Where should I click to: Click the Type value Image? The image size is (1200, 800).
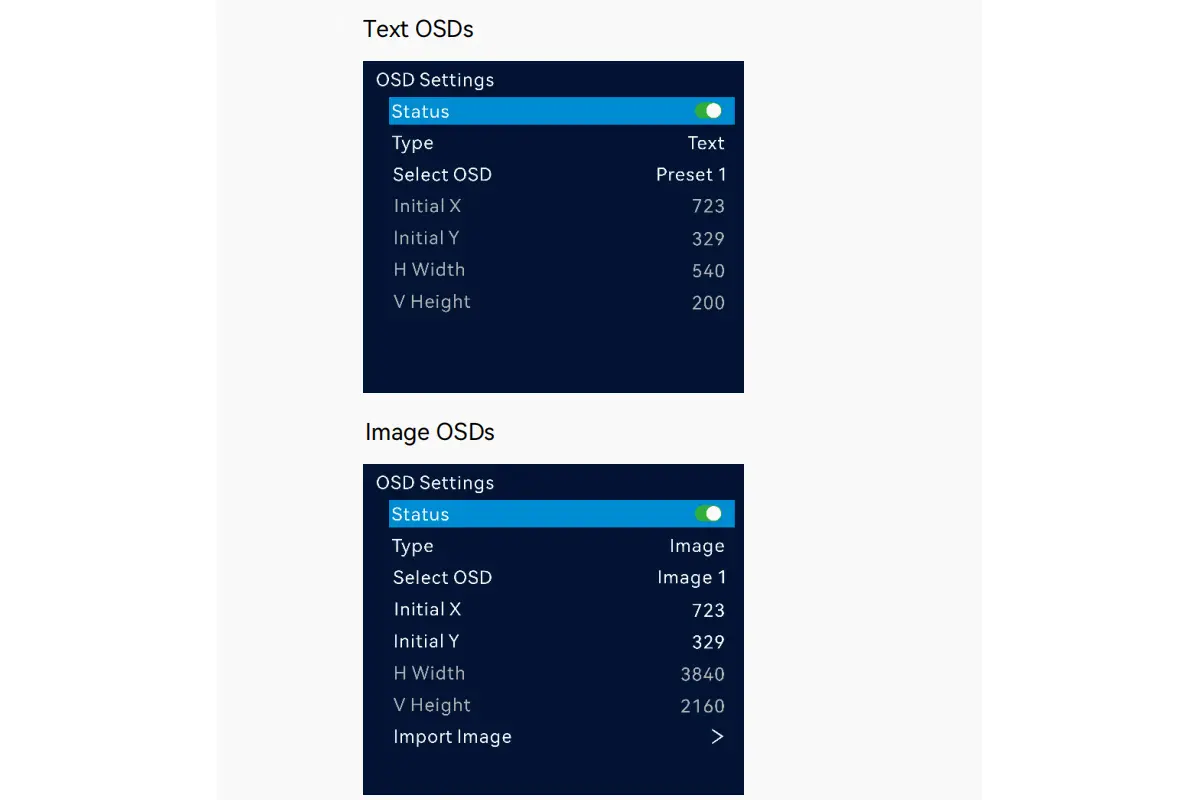click(x=697, y=546)
